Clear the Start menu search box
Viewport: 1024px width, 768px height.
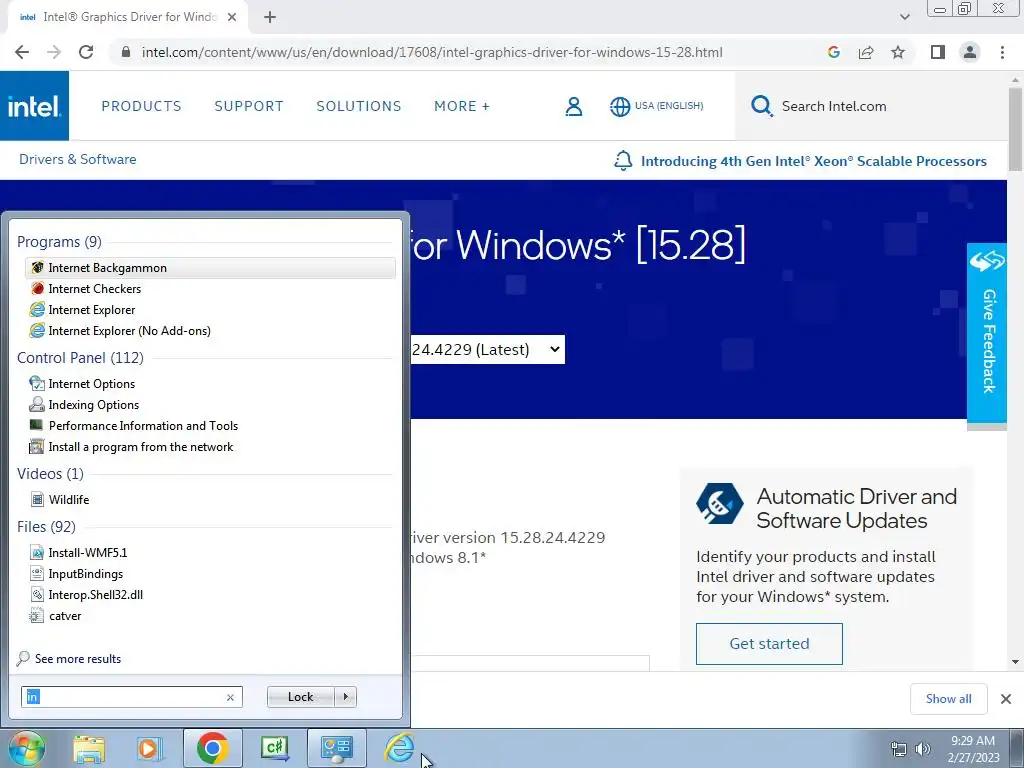coord(230,697)
